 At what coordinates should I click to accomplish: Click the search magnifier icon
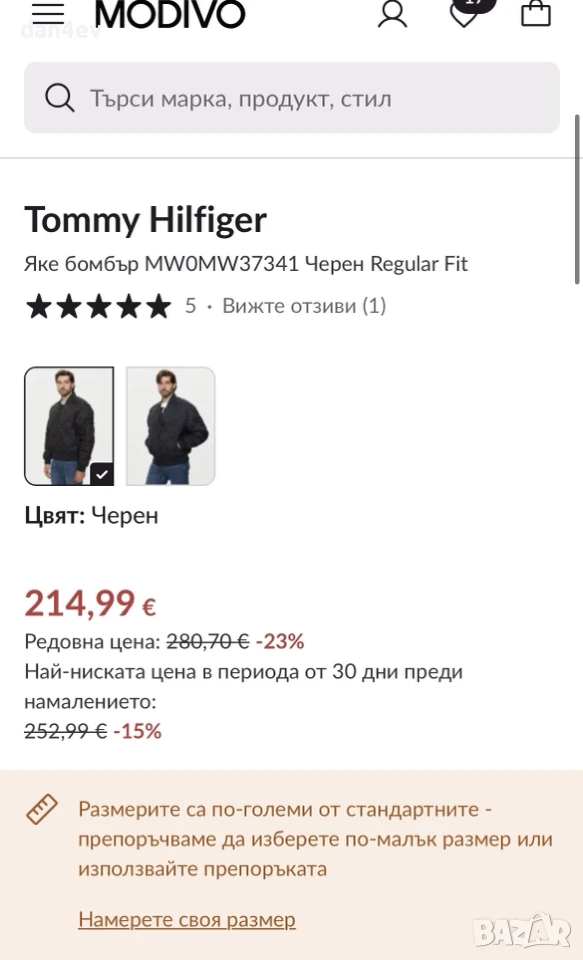(59, 98)
